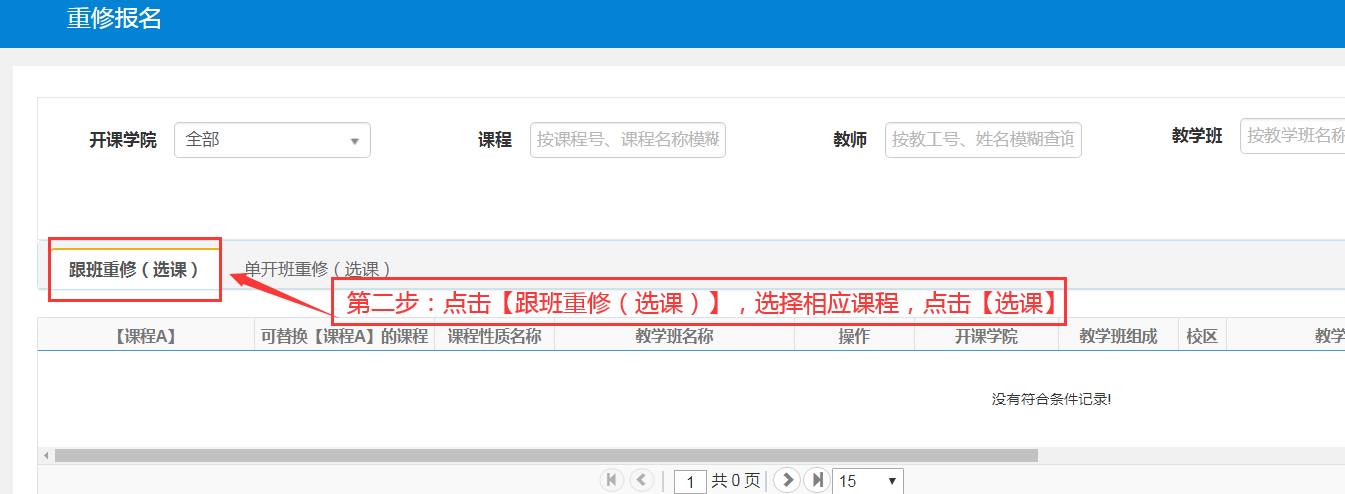Go to next page pager icon
The image size is (1345, 494).
[787, 480]
